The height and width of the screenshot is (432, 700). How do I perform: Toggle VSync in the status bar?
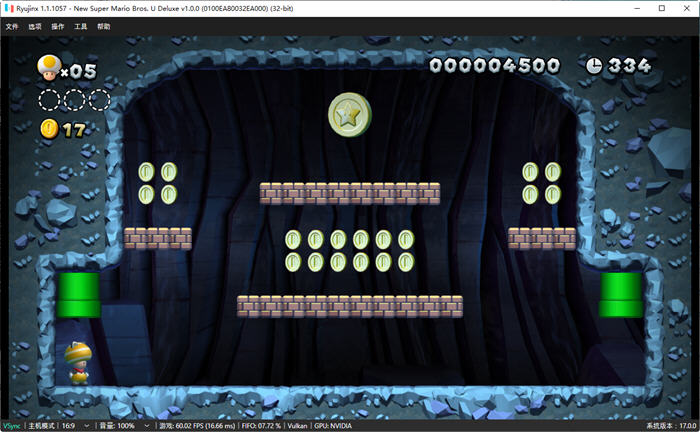pos(12,426)
